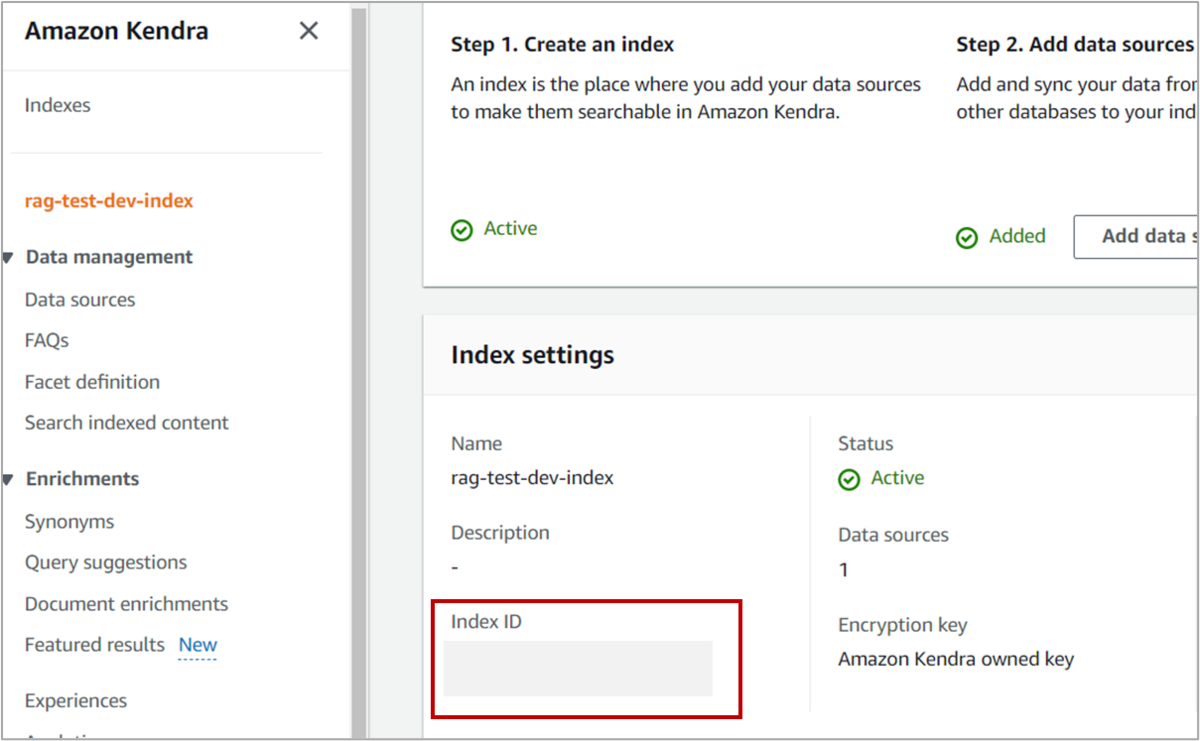Click the Experiences section heading
Viewport: 1200px width, 741px height.
[x=76, y=701]
